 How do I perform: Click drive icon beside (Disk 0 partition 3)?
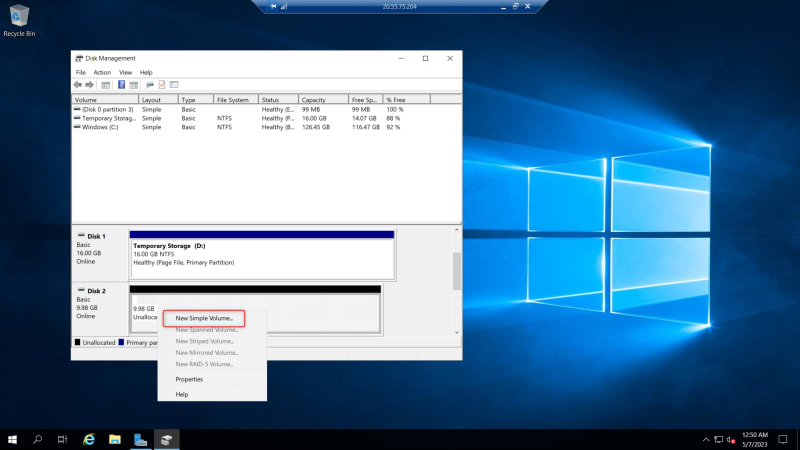pos(77,109)
